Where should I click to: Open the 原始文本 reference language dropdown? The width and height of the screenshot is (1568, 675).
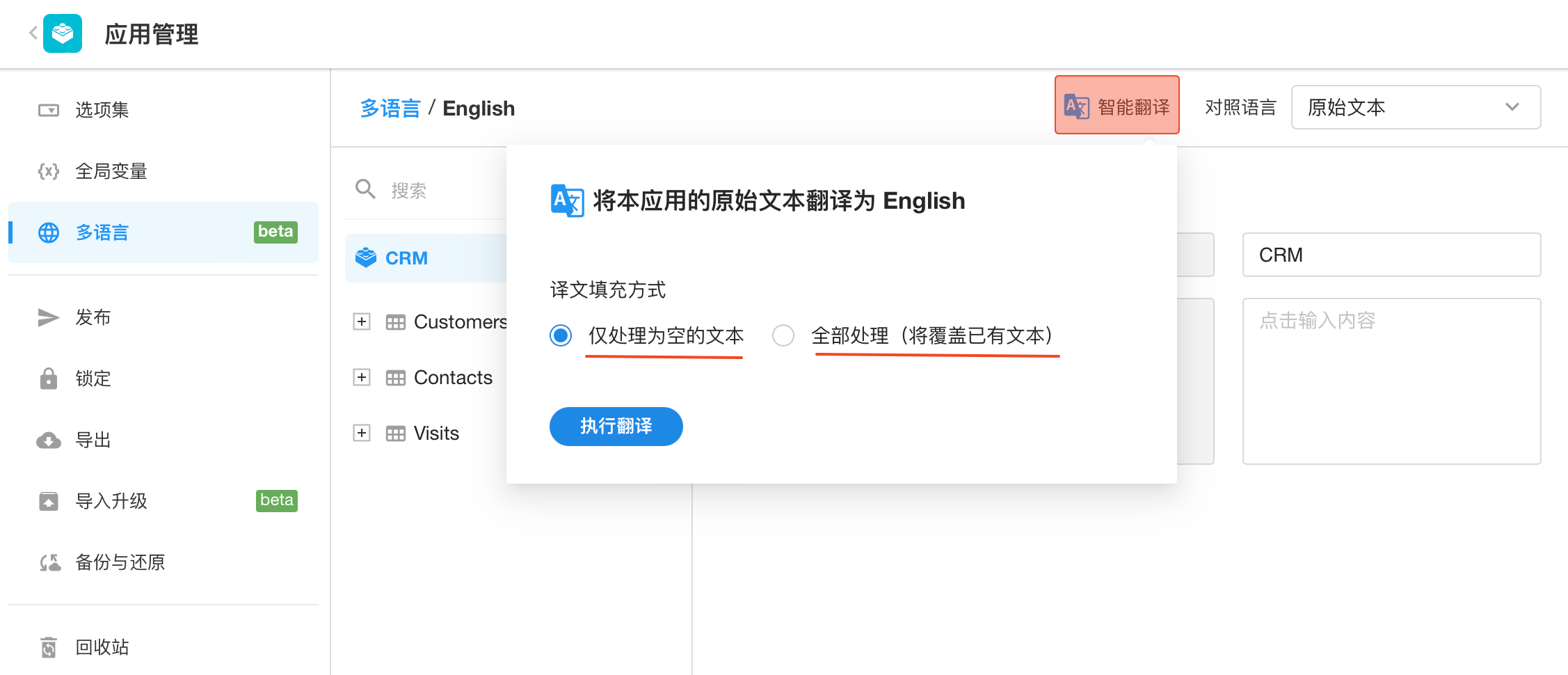[1415, 107]
